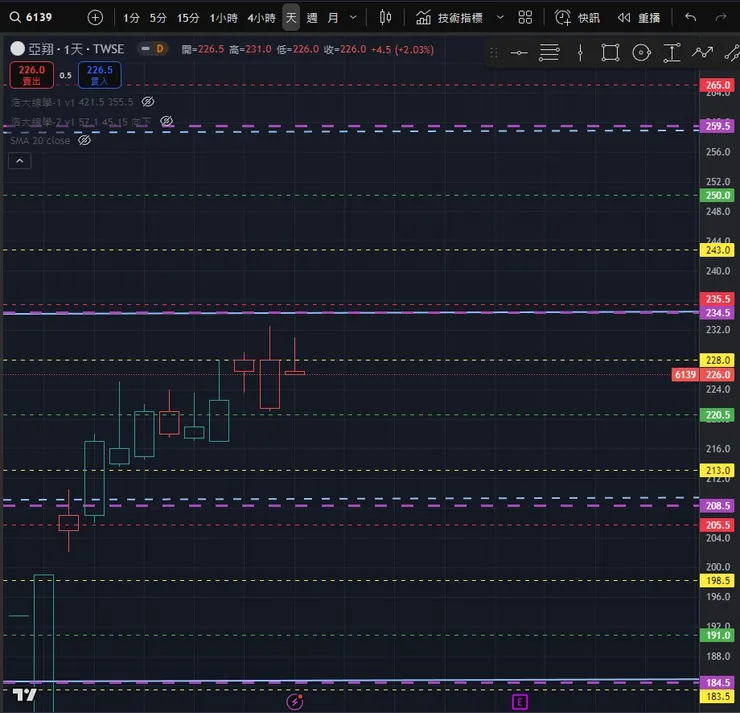740x713 pixels.
Task: Select the 天 daily interval
Action: pos(291,18)
